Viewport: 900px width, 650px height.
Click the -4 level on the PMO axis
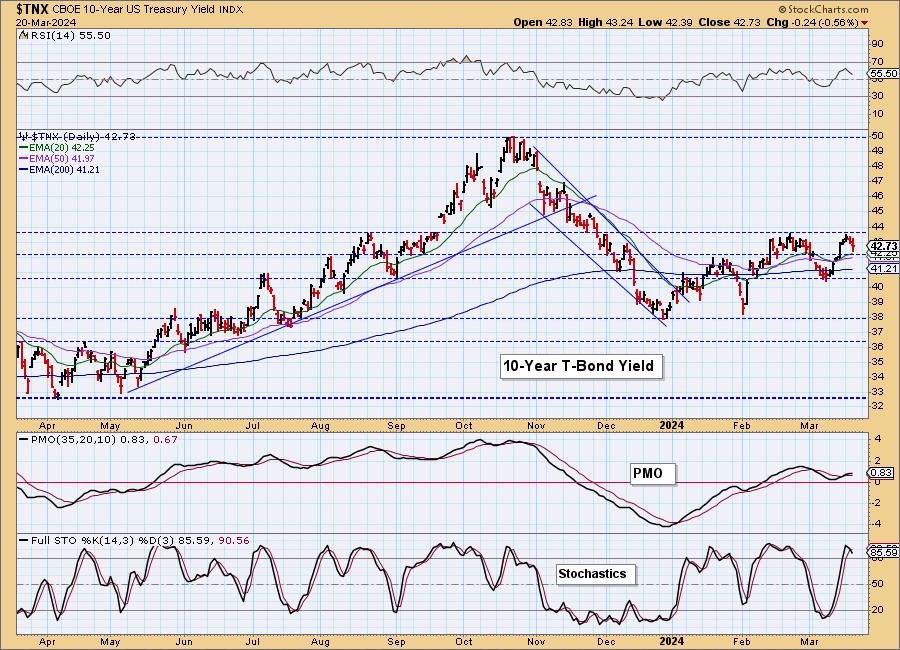point(877,524)
